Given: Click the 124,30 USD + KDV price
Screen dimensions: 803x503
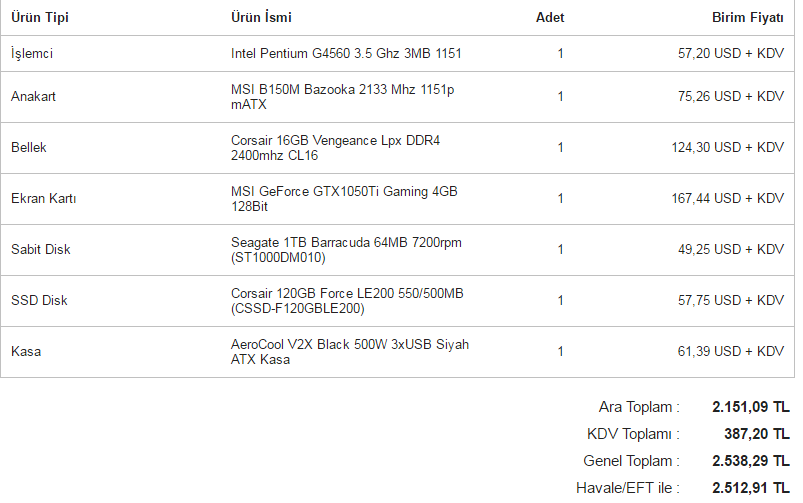Looking at the screenshot, I should pos(727,148).
